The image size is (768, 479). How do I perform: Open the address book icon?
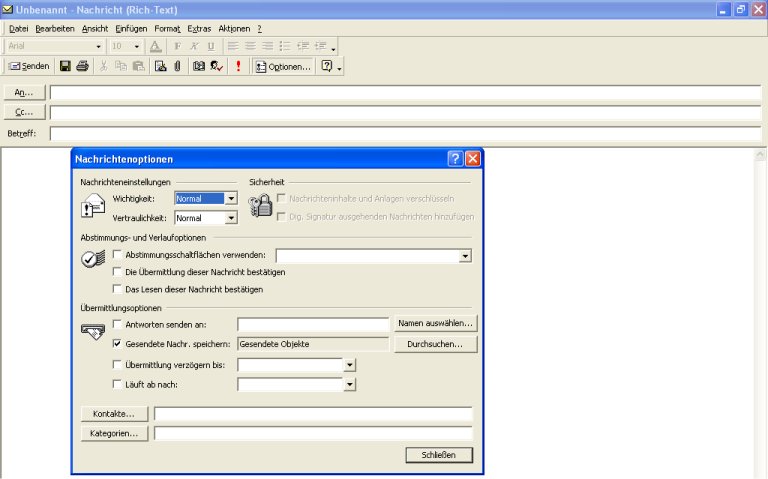pos(198,66)
